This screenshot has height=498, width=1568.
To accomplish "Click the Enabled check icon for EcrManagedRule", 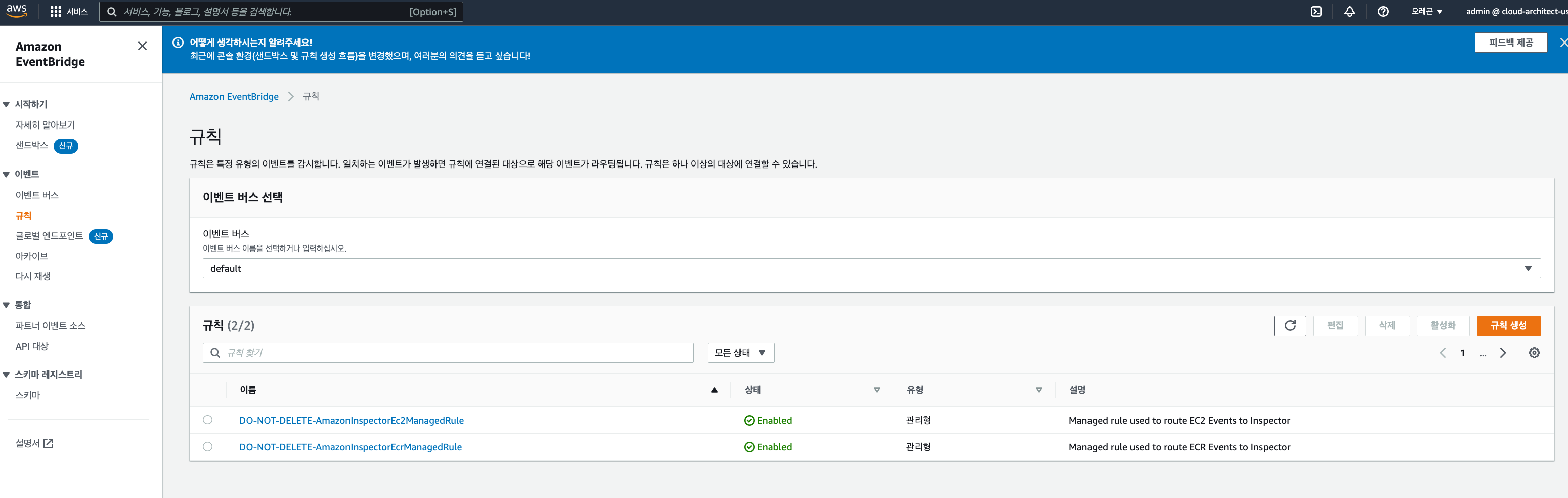I will click(x=749, y=447).
